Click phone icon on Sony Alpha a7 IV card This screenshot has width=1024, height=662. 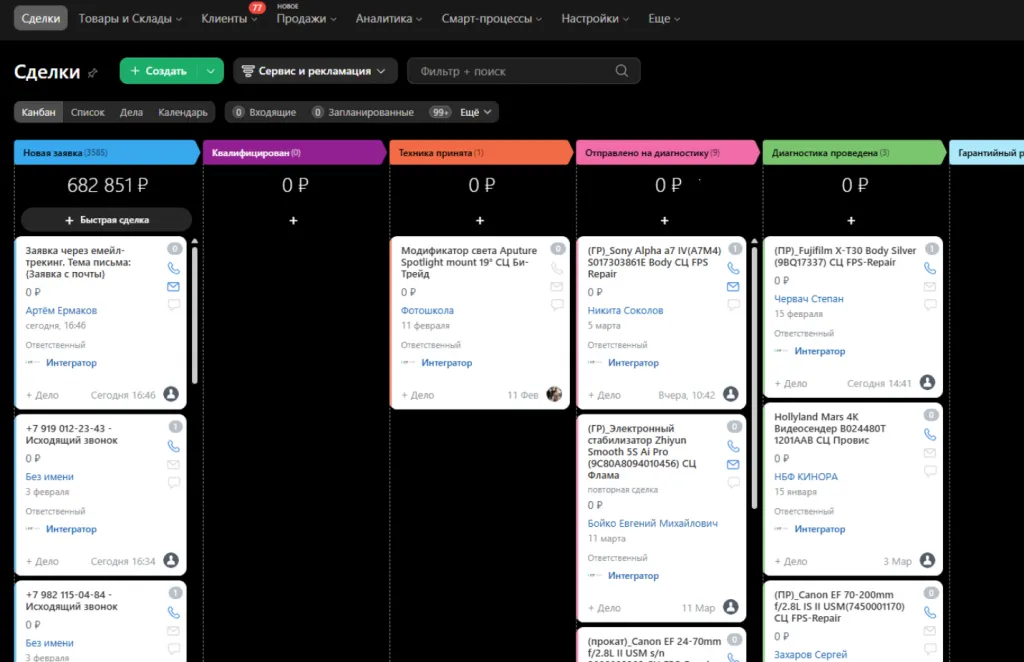coord(733,268)
